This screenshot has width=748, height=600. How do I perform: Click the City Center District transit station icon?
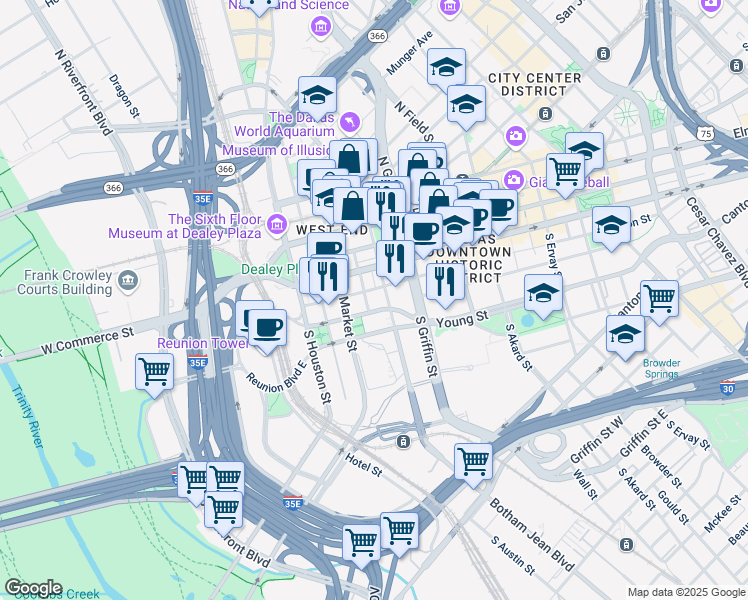[x=545, y=114]
